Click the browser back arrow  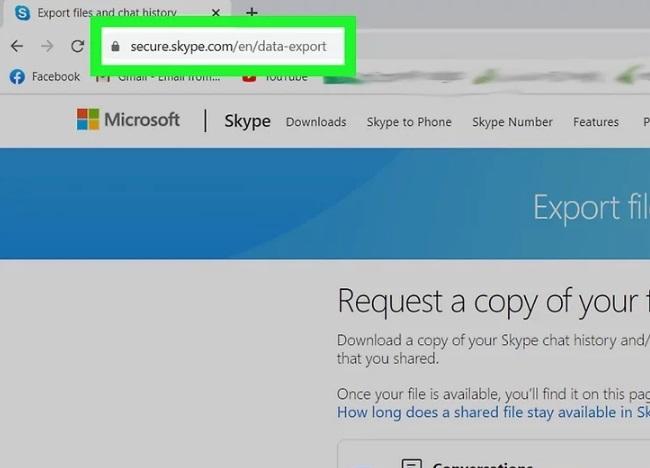click(x=17, y=46)
